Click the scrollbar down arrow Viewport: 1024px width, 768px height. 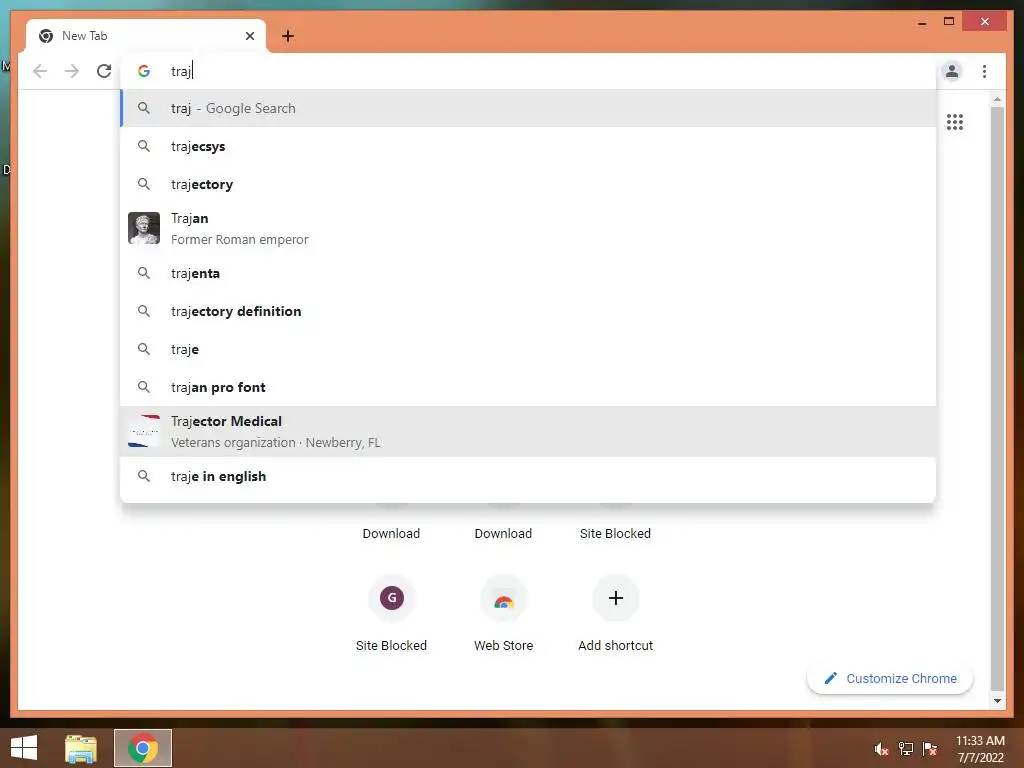(x=997, y=701)
